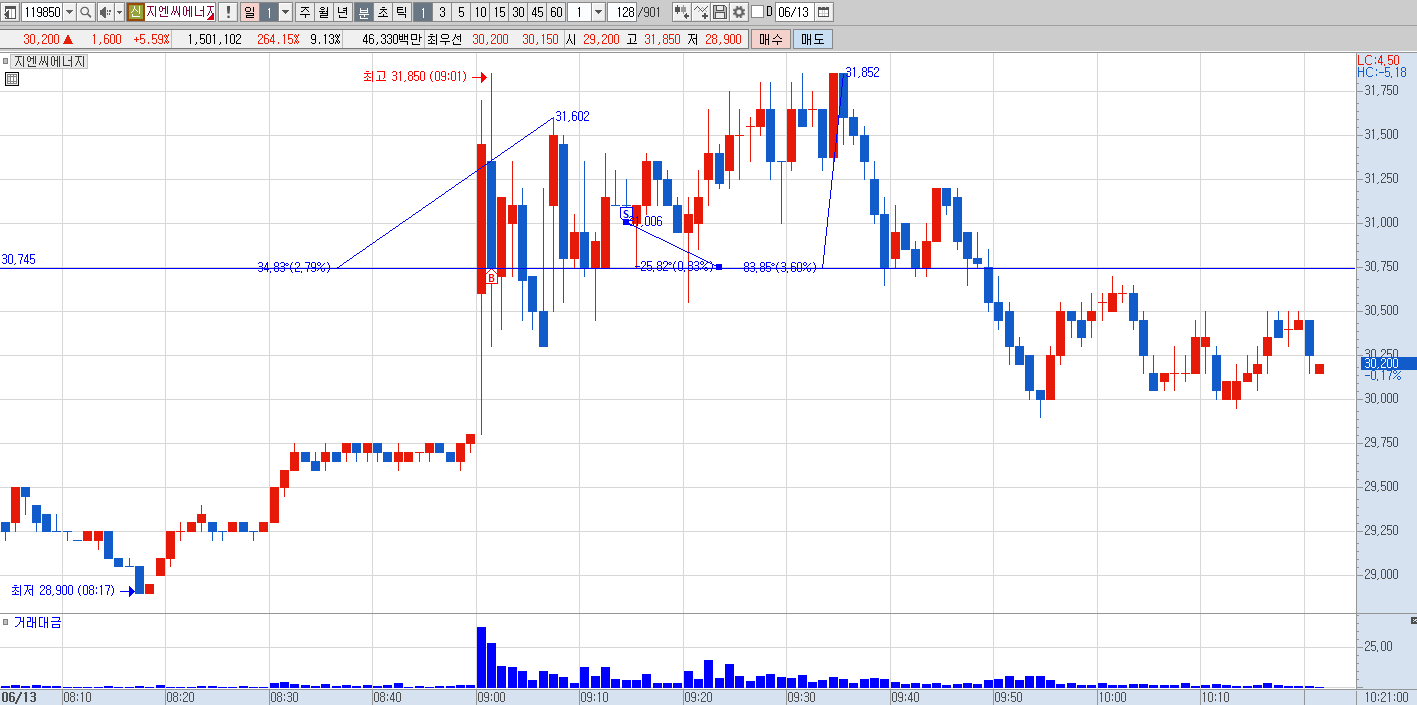This screenshot has width=1417, height=705.
Task: Expand the interval value dropdown after 60
Action: (598, 12)
